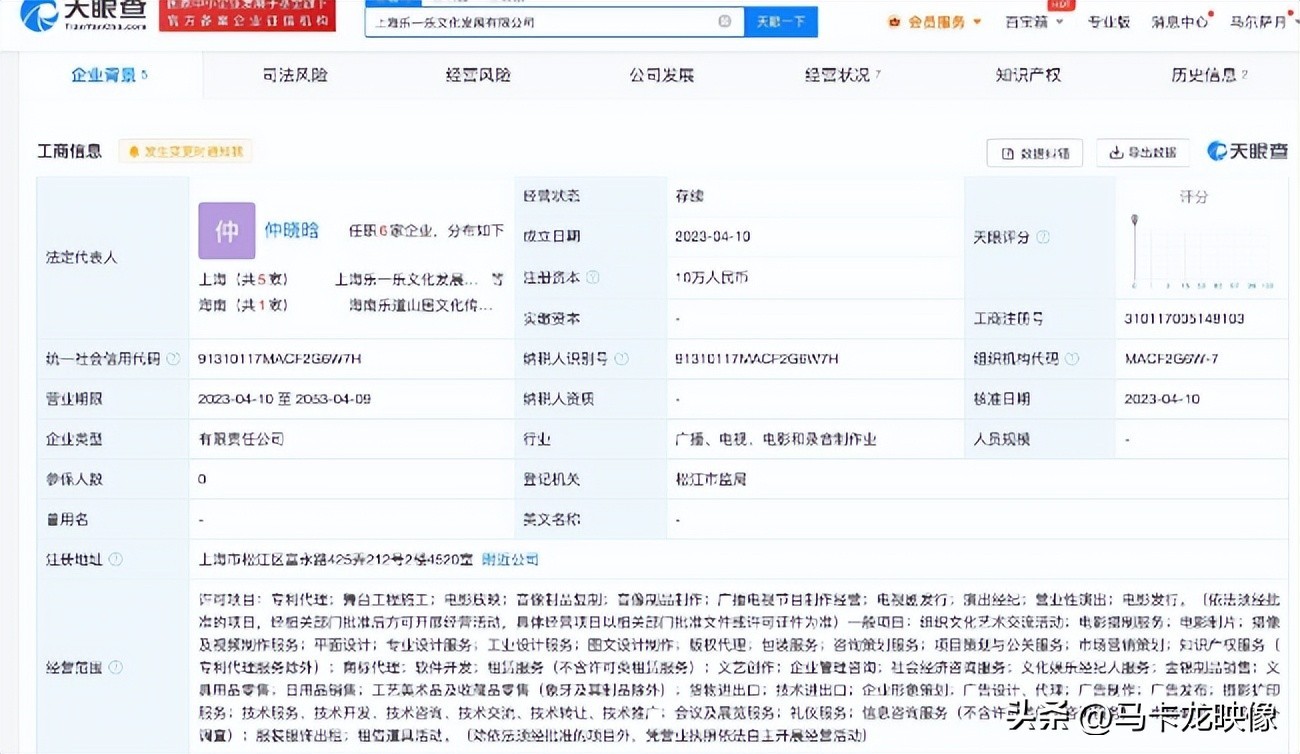Expand the 马尔萨月 user account menu
This screenshot has height=754, width=1300.
click(x=1262, y=21)
